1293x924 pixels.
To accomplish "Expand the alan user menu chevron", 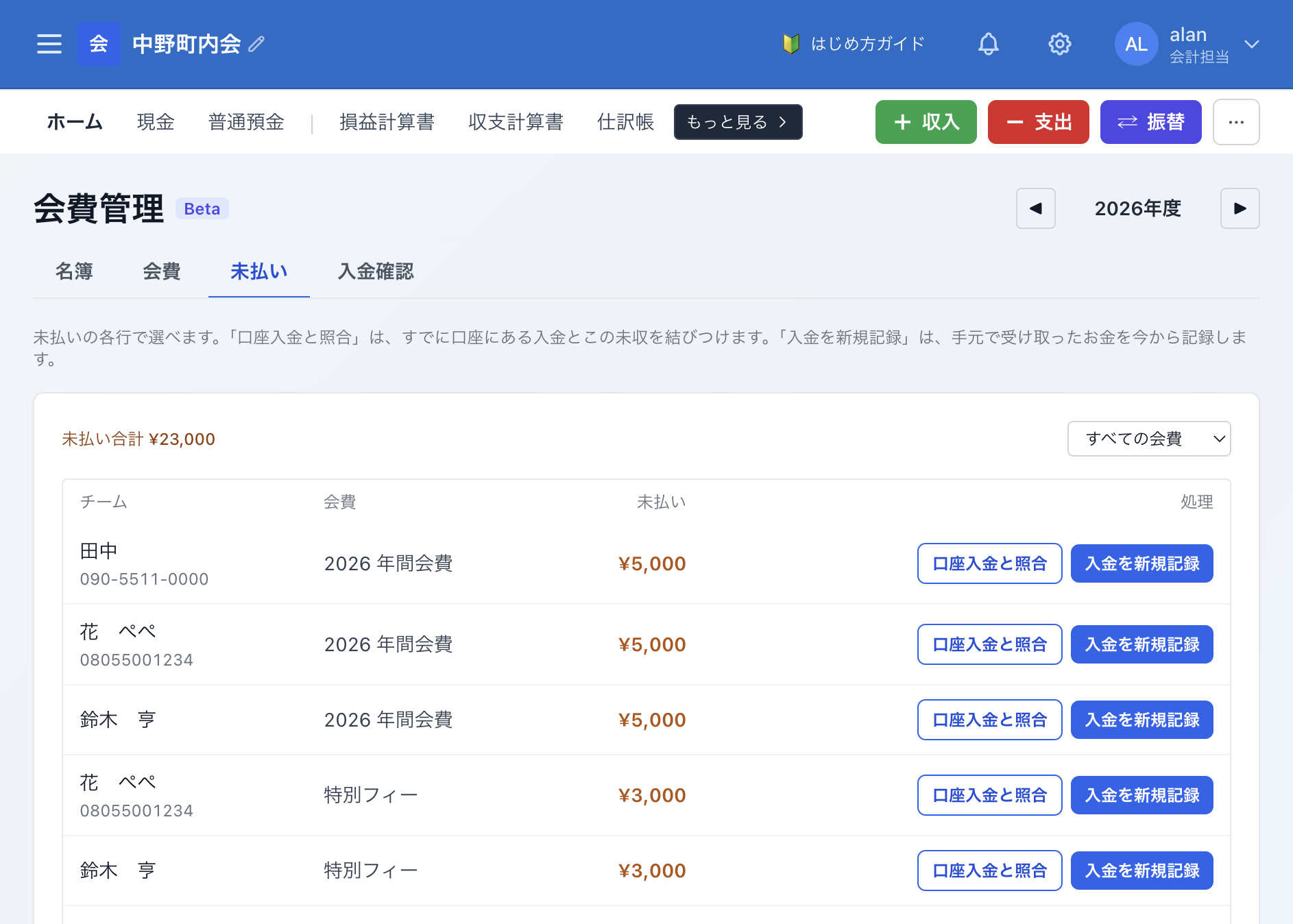I will [1251, 44].
